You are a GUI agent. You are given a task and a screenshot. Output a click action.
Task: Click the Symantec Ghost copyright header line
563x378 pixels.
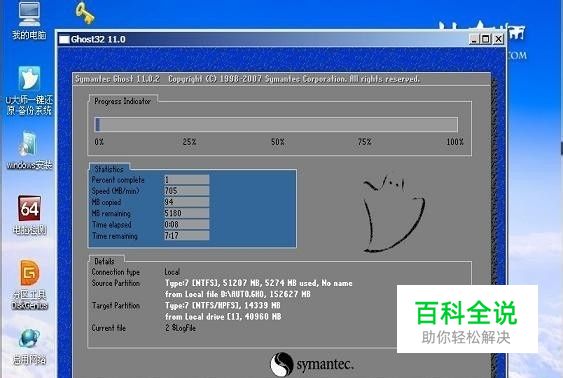(x=247, y=79)
